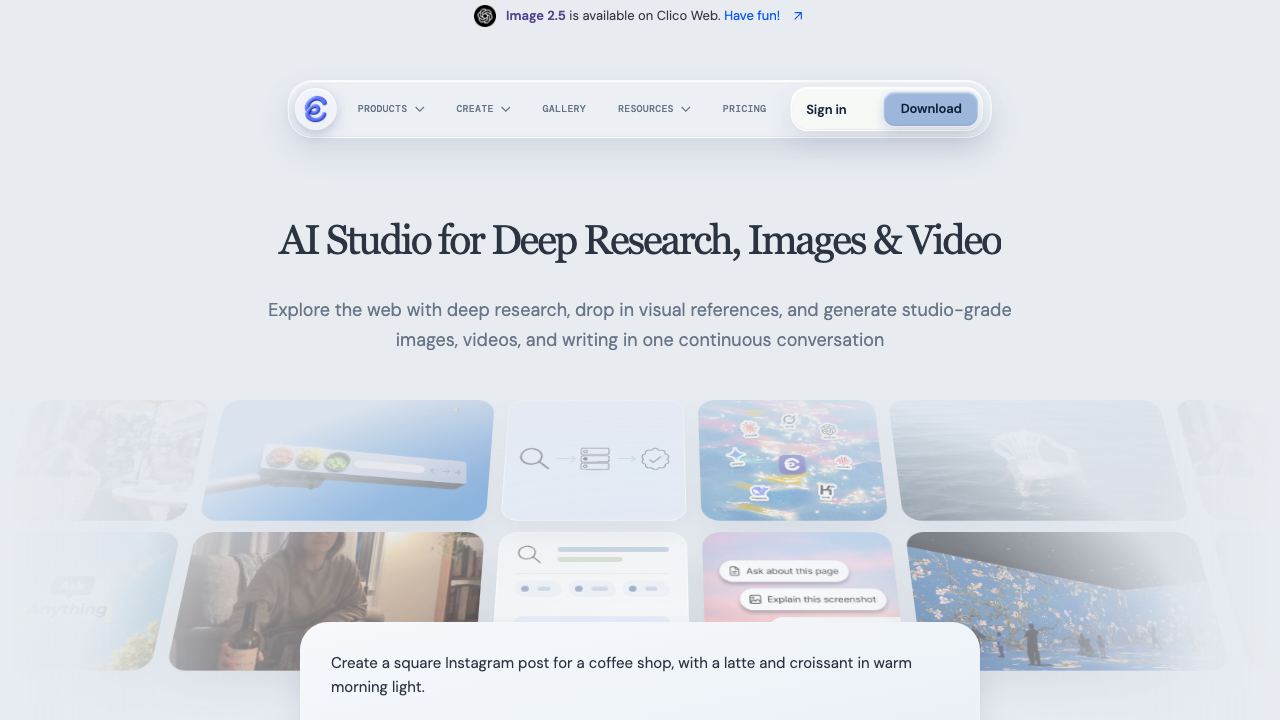This screenshot has width=1280, height=720.
Task: Click the AI Studio main headline
Action: pos(640,241)
